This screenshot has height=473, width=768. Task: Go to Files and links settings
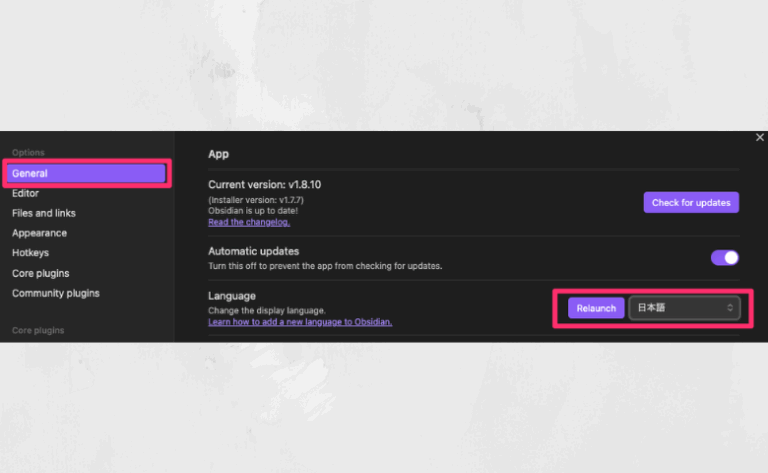click(x=44, y=213)
